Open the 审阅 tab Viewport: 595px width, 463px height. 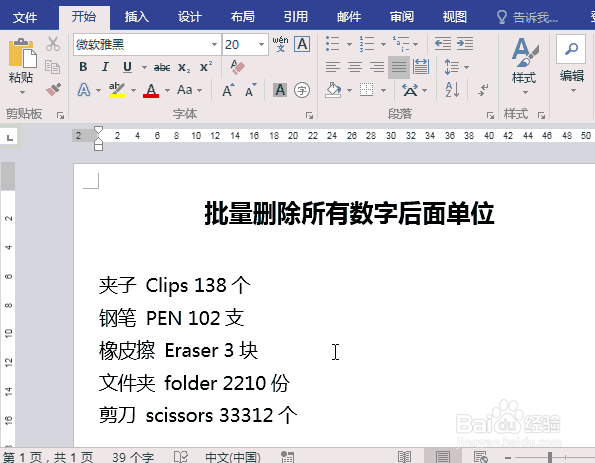(x=402, y=17)
